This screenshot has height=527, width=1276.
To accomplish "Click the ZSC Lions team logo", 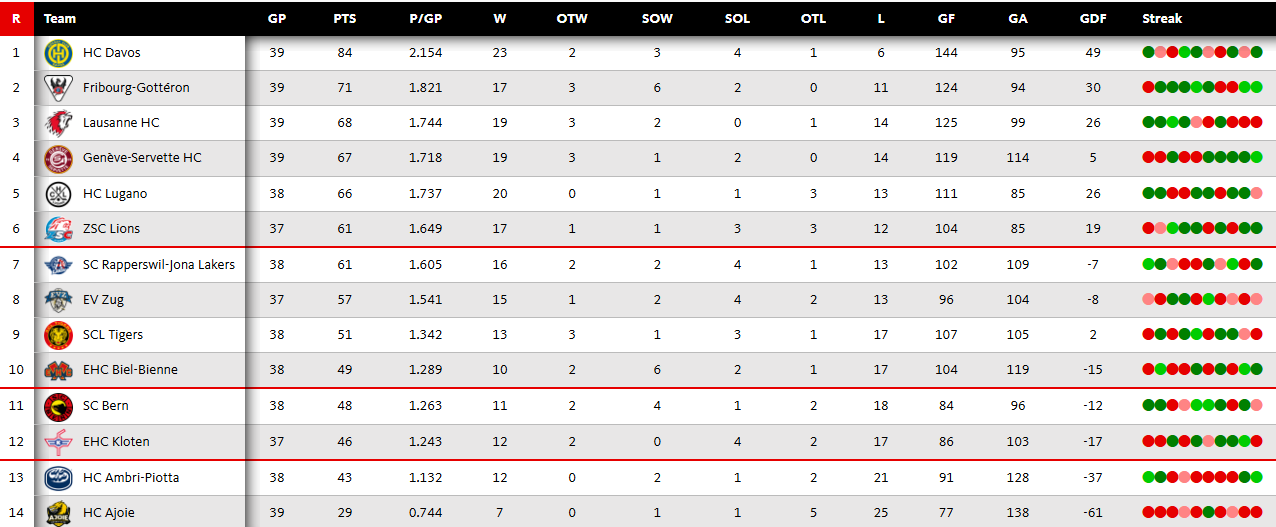I will point(58,229).
